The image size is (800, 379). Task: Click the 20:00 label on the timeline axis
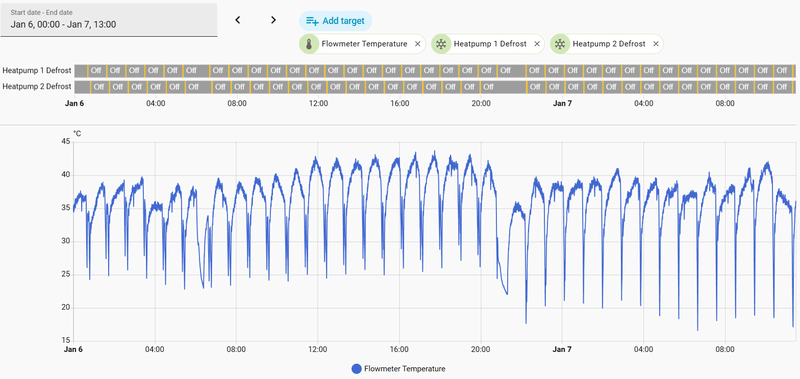coord(481,104)
